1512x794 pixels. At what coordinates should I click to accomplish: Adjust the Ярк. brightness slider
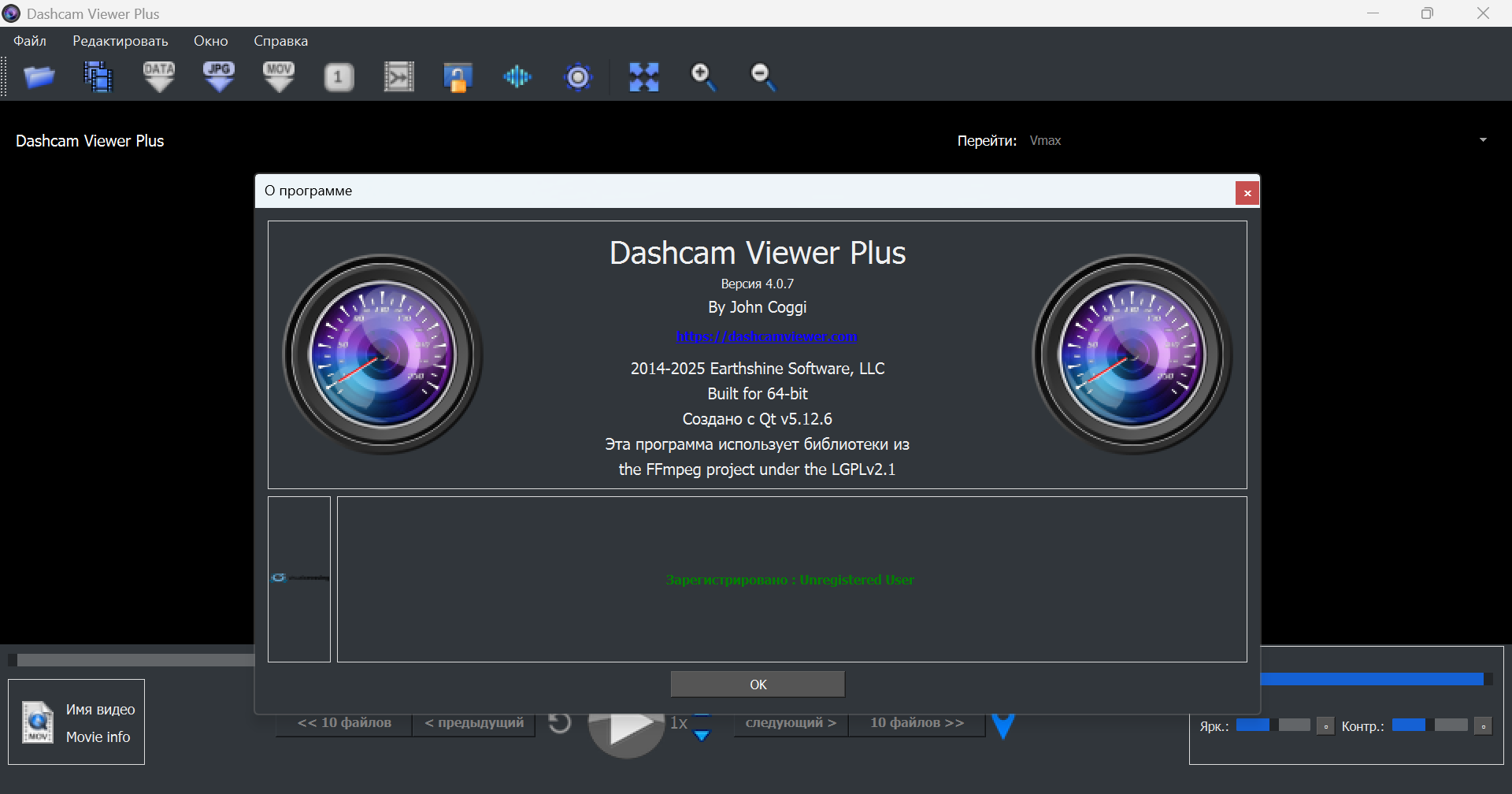[x=1273, y=725]
